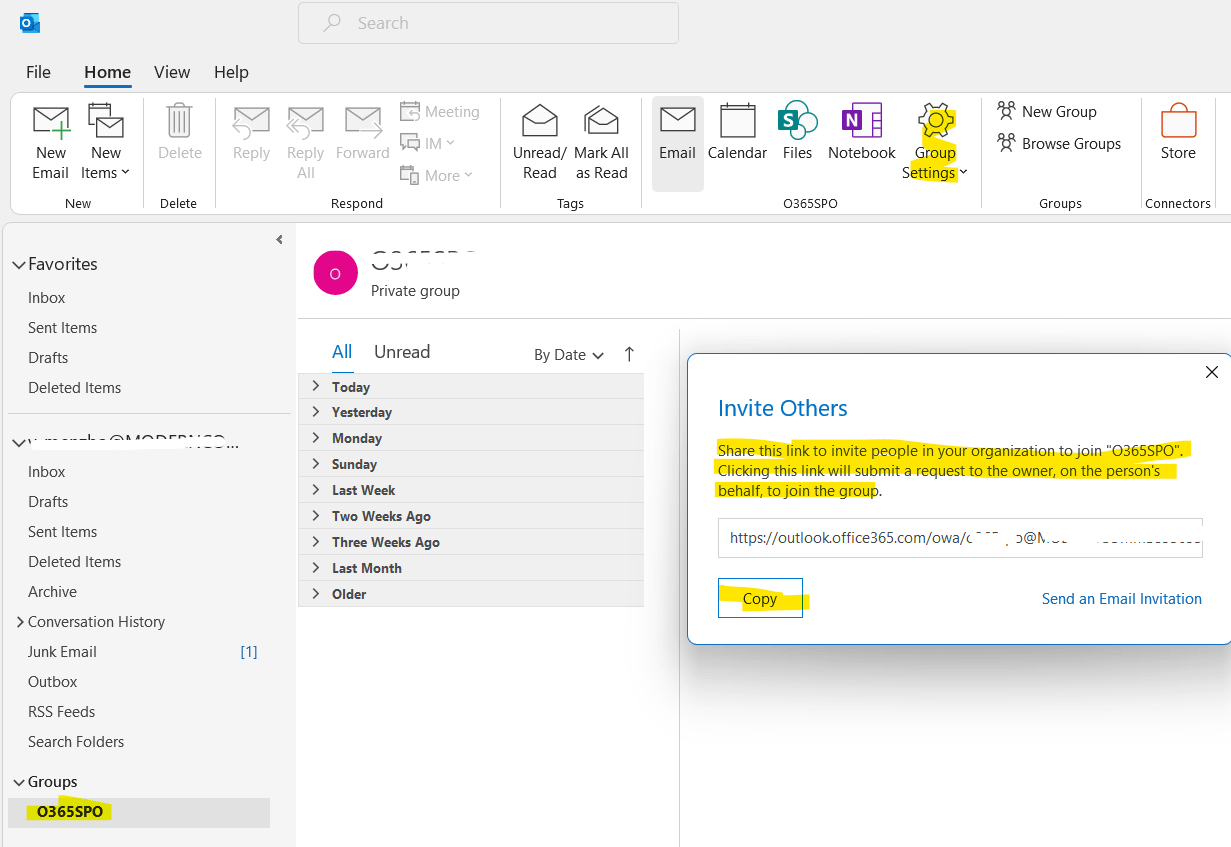
Task: Open the More dropdown in Respond
Action: click(x=436, y=175)
